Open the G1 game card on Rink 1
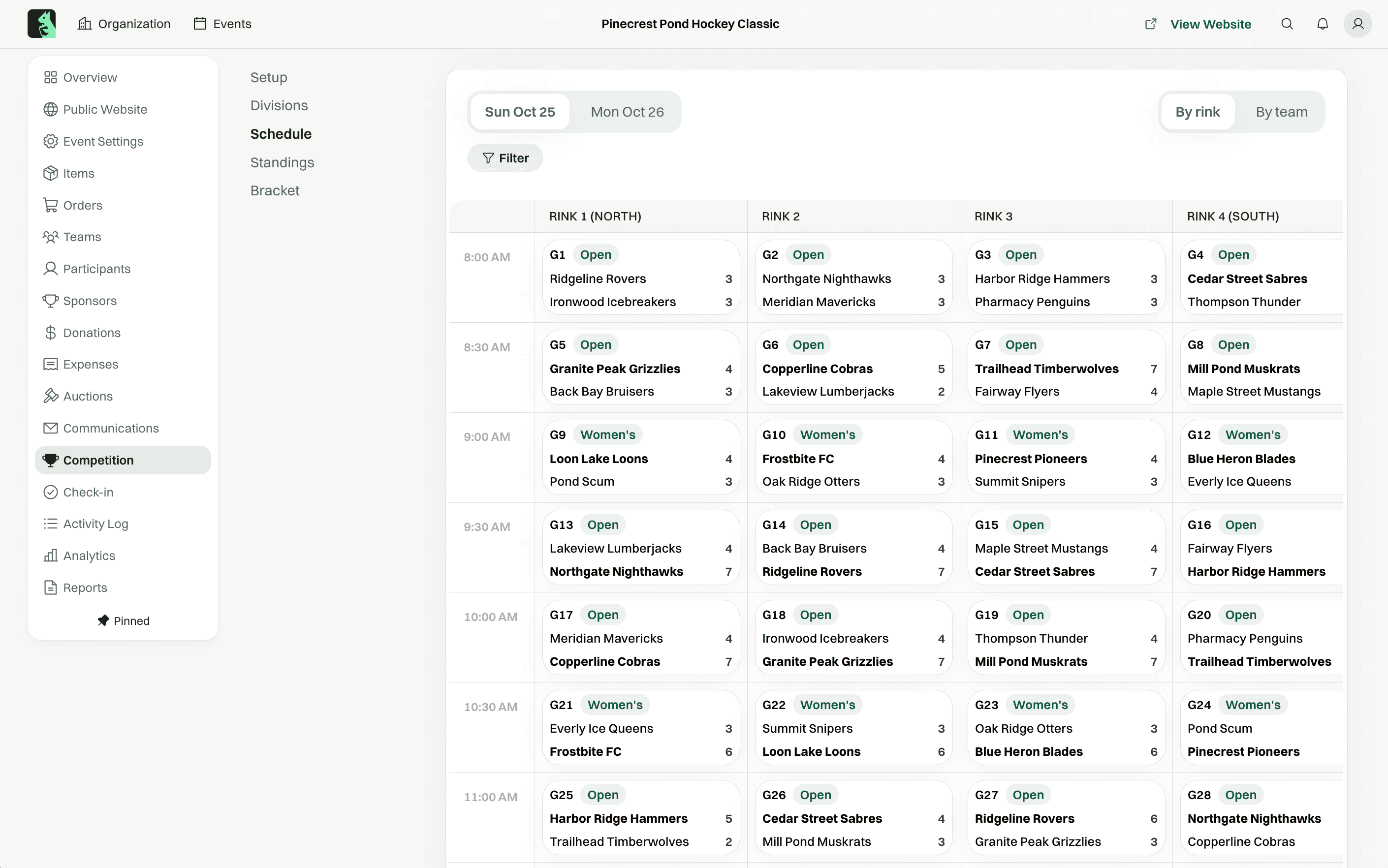 (641, 278)
